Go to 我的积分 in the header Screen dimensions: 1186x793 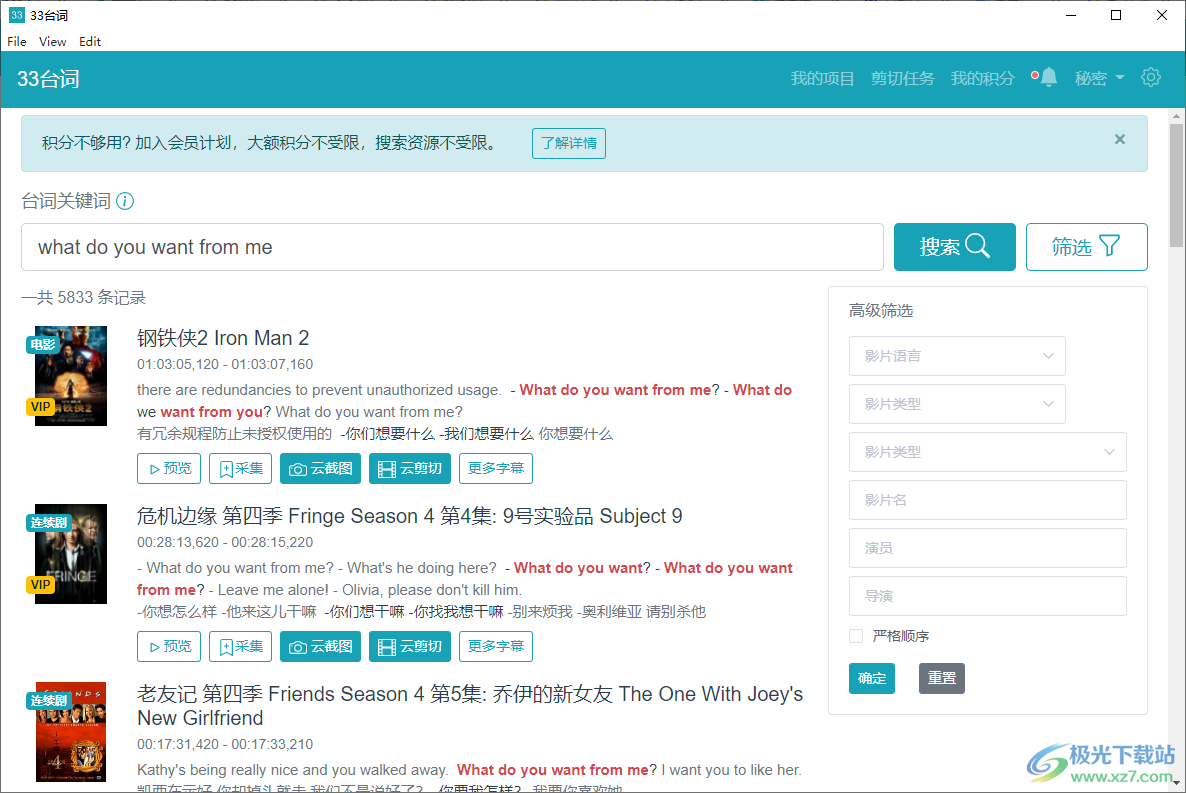(983, 79)
